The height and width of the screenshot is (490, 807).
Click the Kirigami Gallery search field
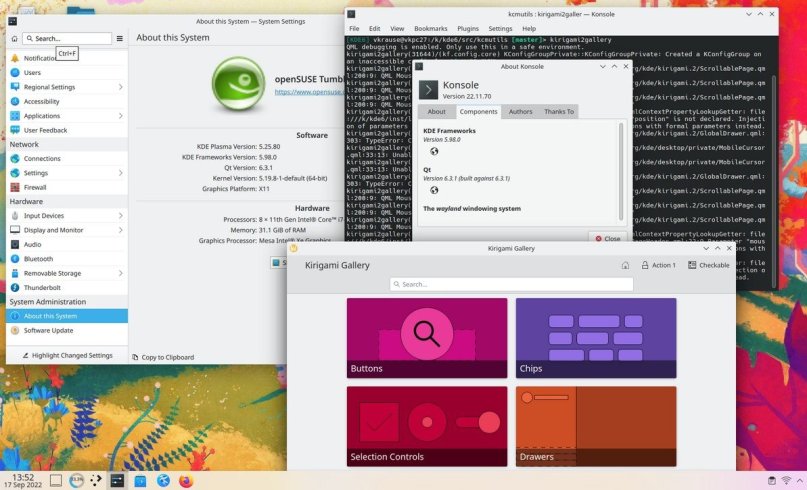pos(511,284)
